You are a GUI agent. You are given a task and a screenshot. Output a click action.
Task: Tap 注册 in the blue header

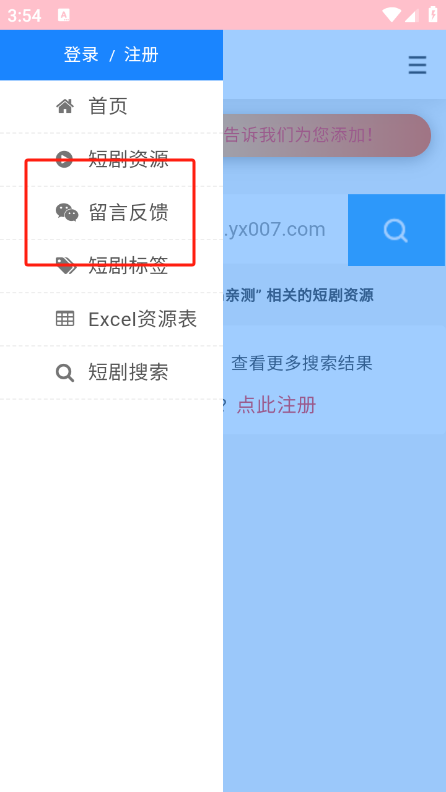(141, 55)
